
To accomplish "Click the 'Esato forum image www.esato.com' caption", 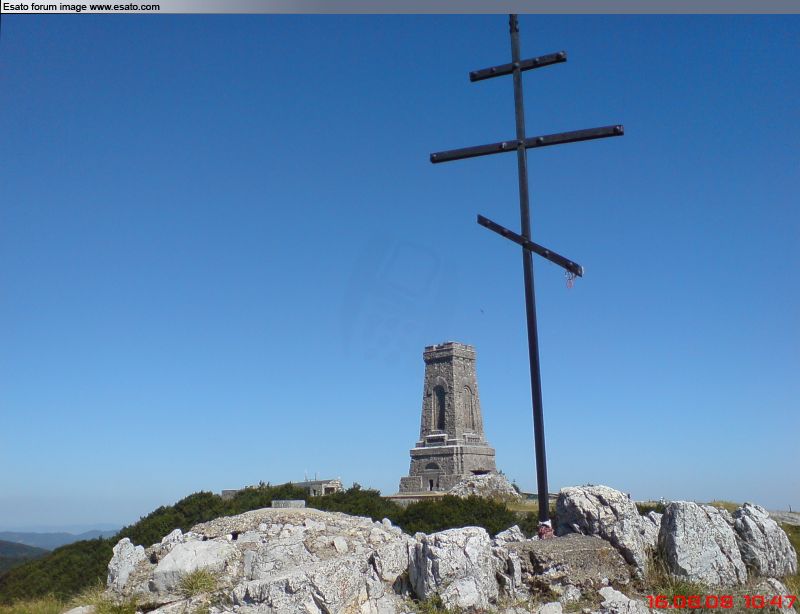I will (x=81, y=7).
